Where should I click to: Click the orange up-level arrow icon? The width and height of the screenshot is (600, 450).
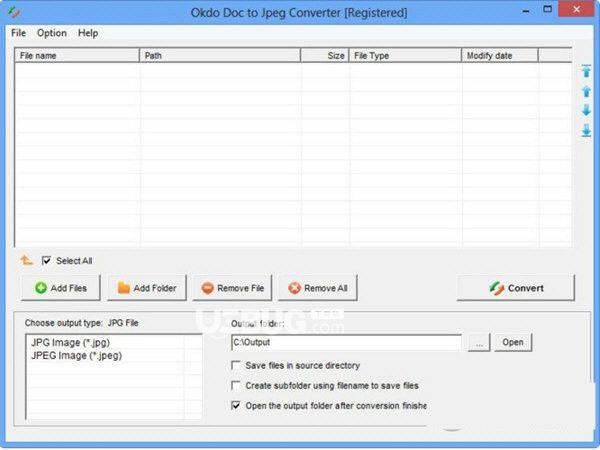(x=26, y=260)
